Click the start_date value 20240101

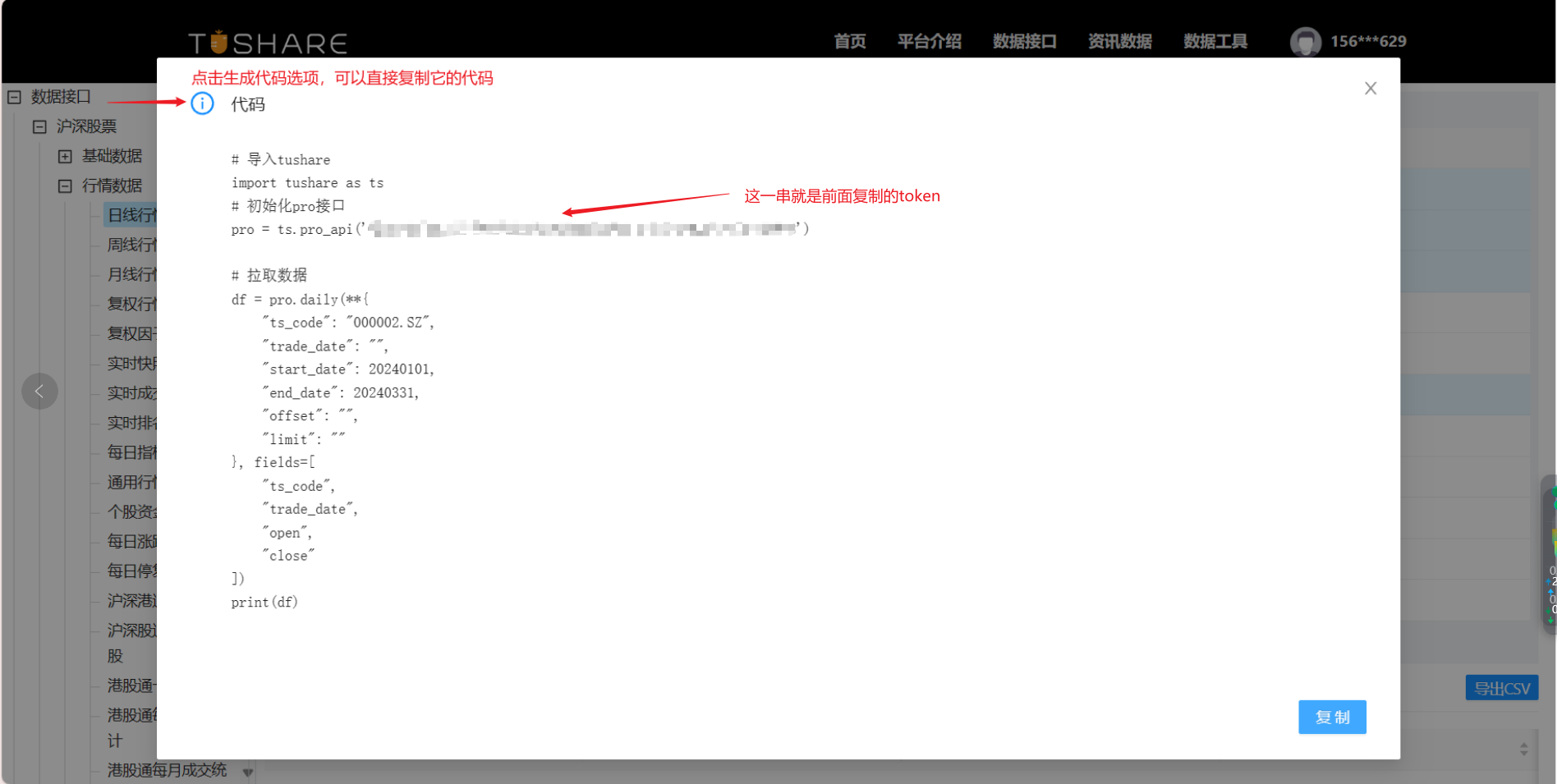pyautogui.click(x=401, y=369)
